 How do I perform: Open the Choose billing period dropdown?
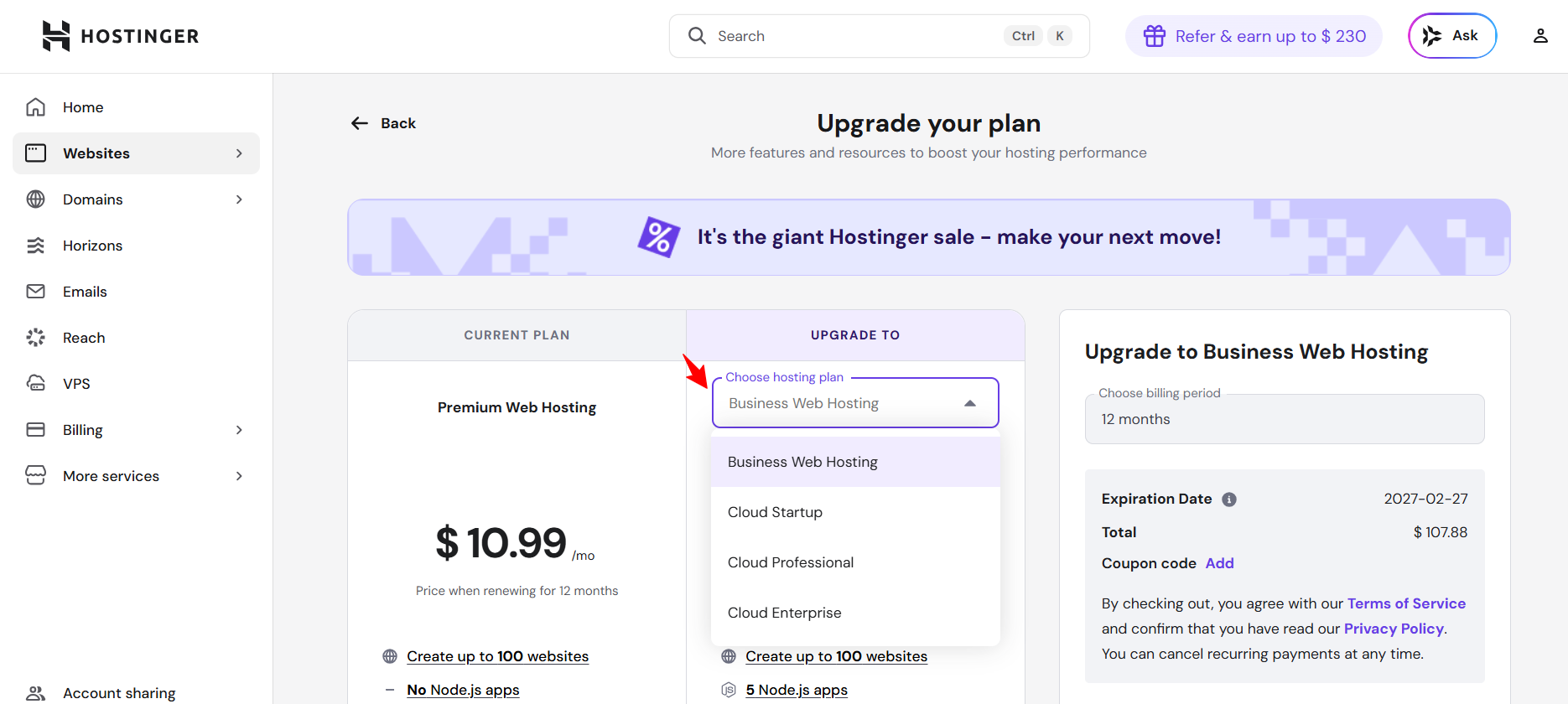[x=1285, y=419]
